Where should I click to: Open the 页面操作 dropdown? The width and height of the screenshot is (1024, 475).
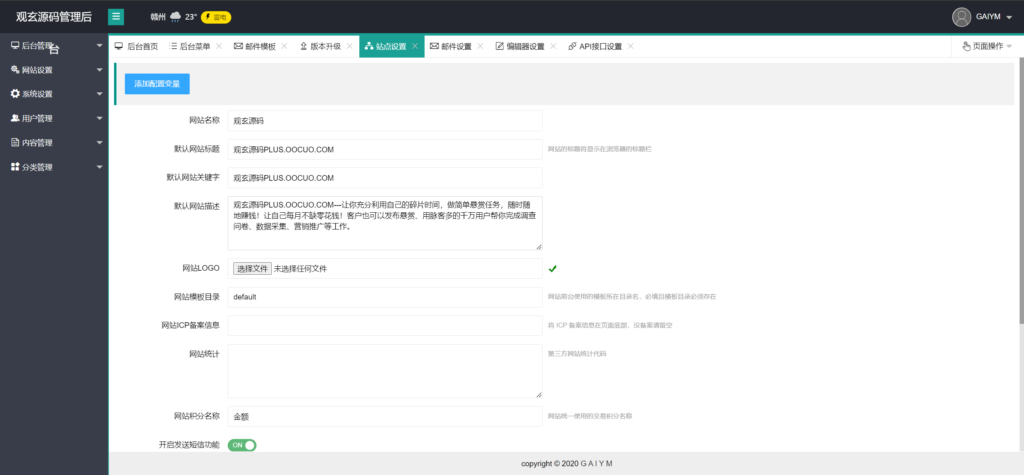click(986, 46)
